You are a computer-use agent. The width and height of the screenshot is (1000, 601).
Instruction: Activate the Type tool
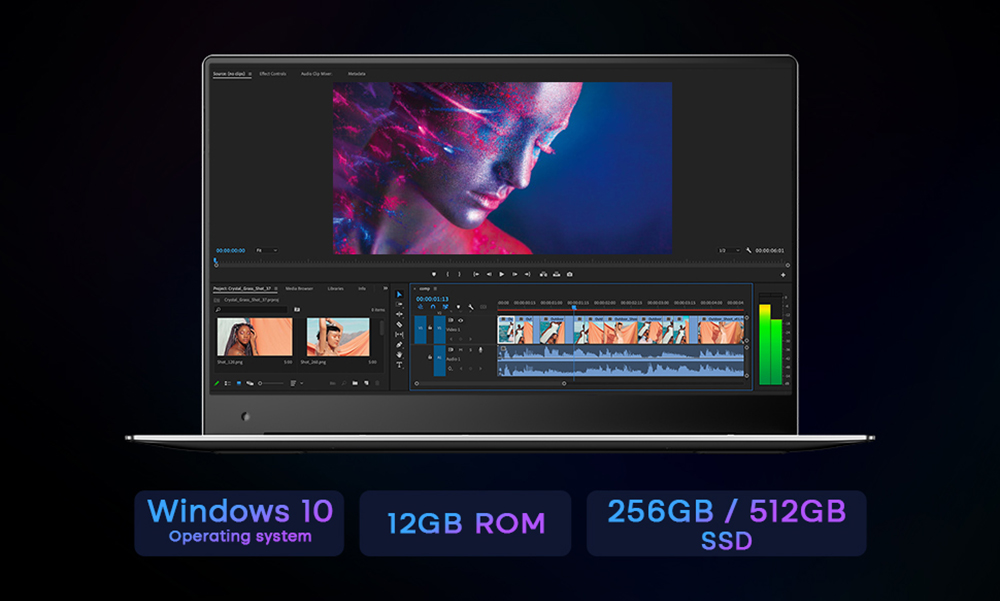399,364
